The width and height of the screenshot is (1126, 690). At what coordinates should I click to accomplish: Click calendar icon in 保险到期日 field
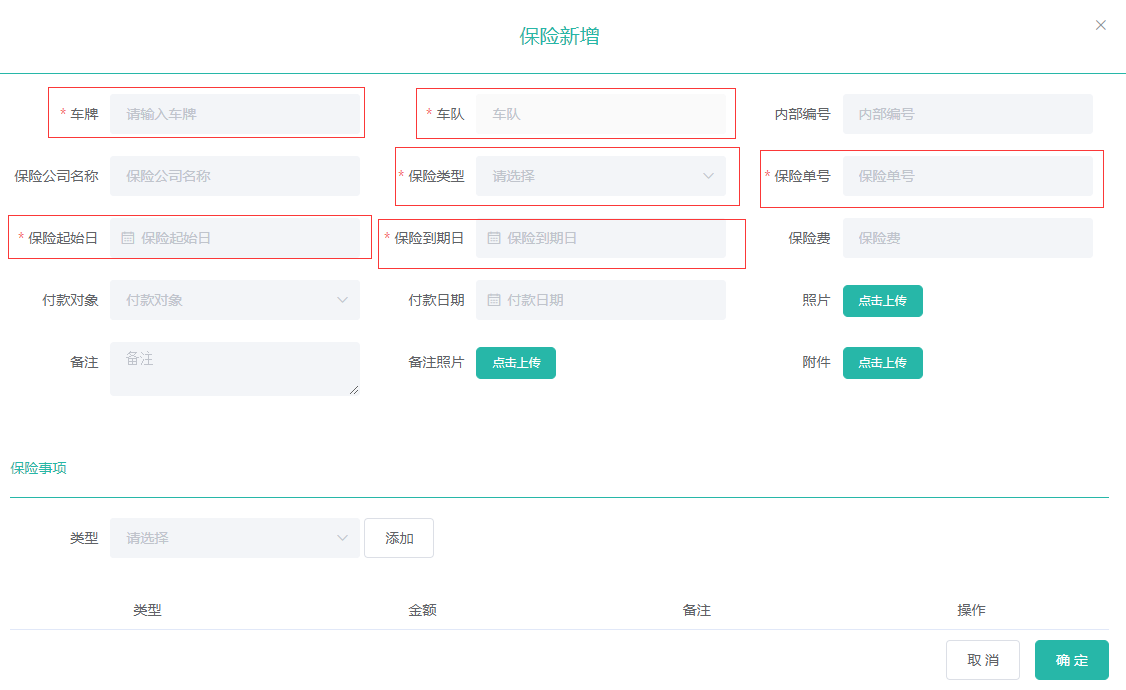click(x=494, y=238)
